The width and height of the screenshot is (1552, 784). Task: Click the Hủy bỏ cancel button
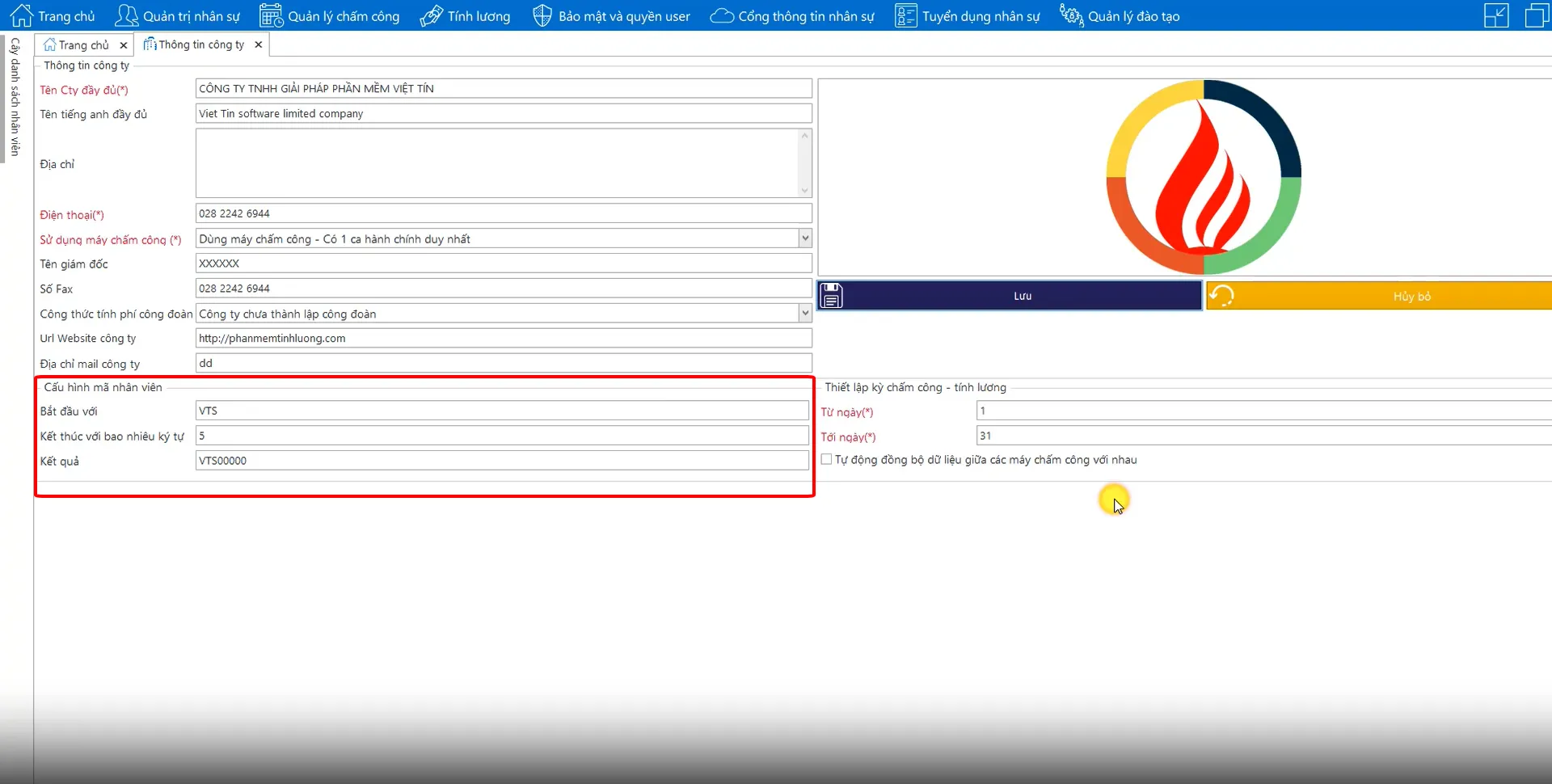pos(1379,296)
